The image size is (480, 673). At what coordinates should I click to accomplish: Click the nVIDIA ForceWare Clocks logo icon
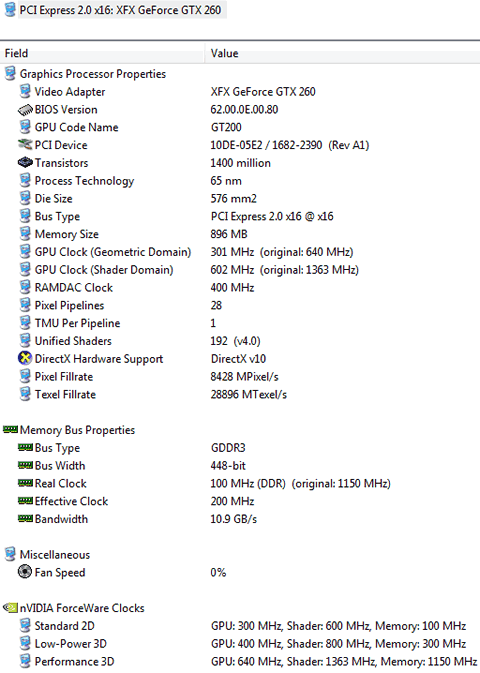click(10, 608)
